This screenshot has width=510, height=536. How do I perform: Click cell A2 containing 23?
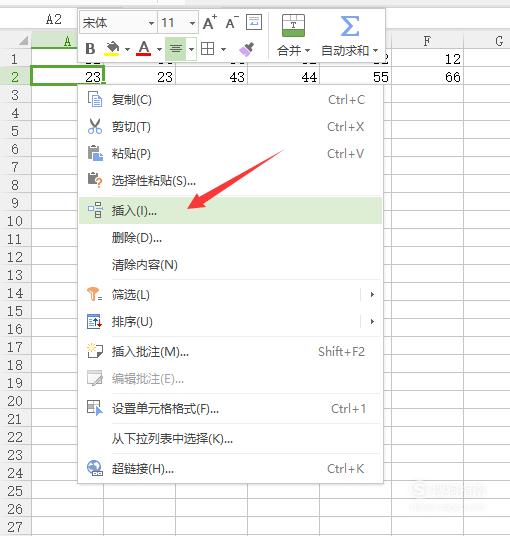67,77
